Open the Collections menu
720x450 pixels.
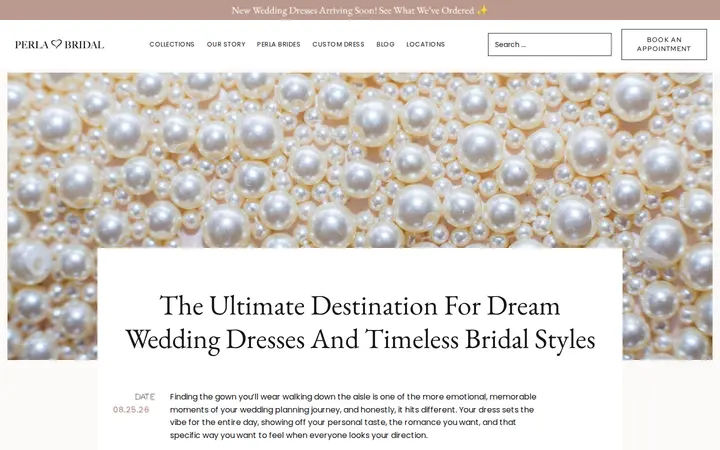click(x=172, y=45)
